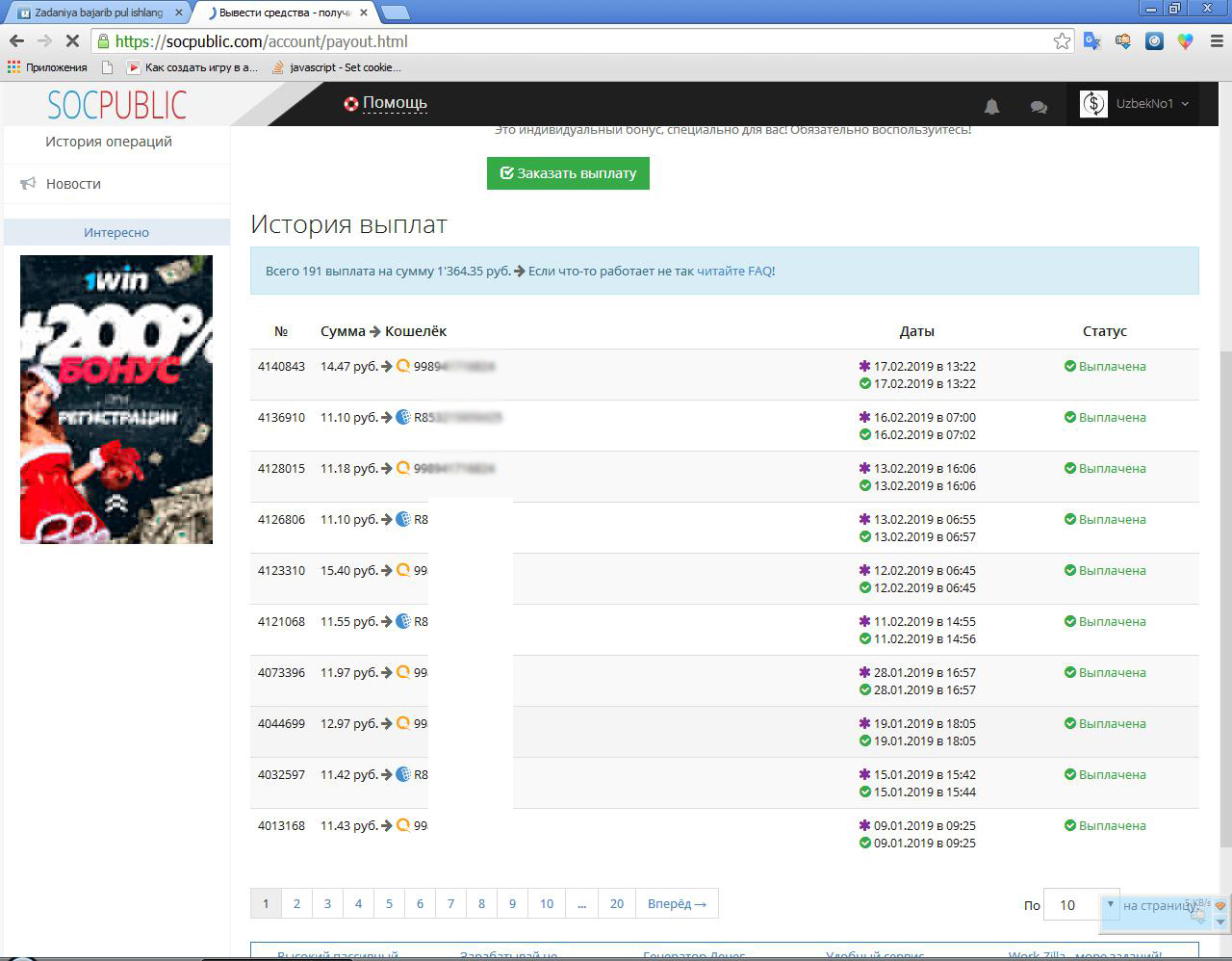
Task: Click the Apps grid icon in bookmarks bar
Action: tap(13, 67)
